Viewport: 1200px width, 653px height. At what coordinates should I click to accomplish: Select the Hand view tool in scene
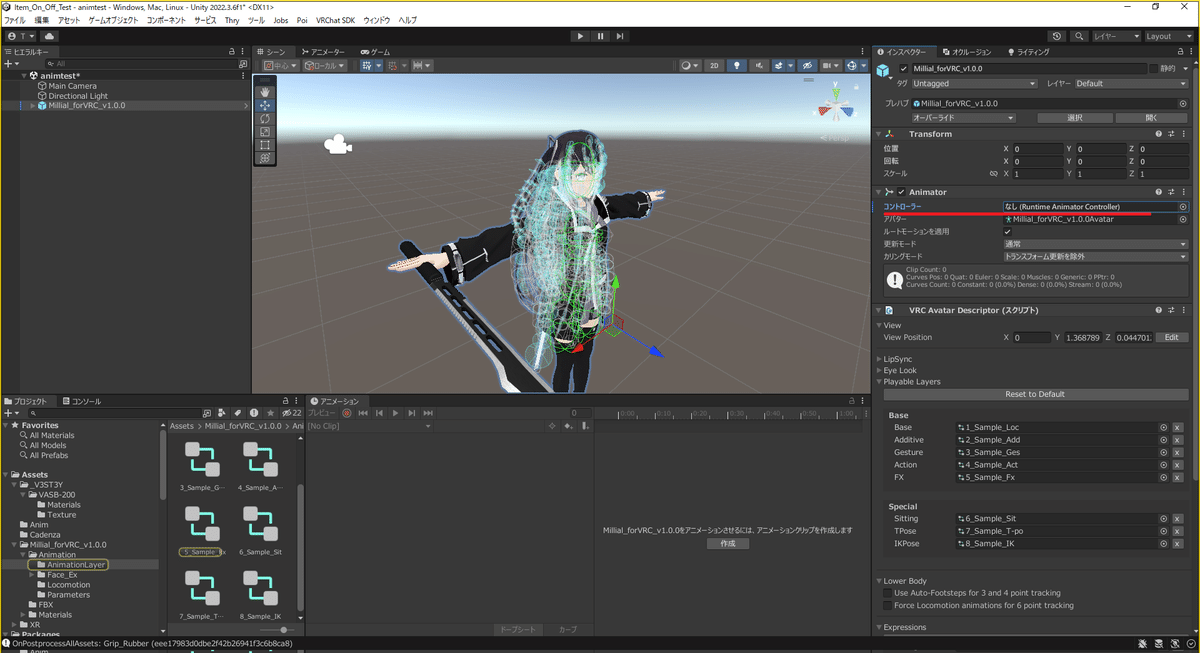click(265, 92)
